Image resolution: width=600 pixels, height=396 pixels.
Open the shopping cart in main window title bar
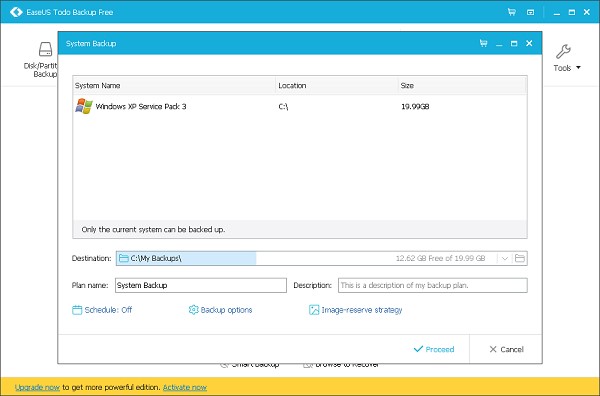512,12
